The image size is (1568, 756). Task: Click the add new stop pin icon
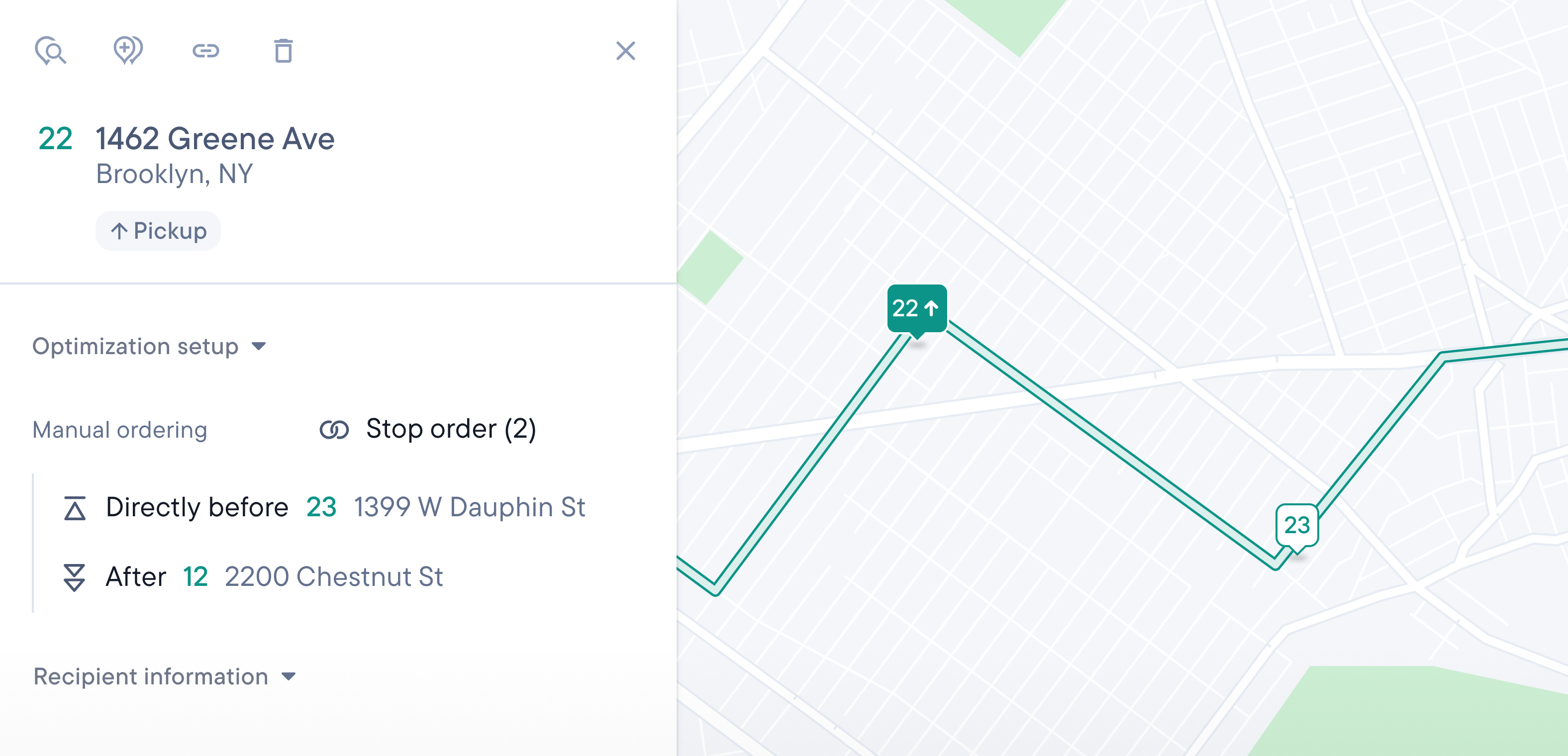click(128, 51)
